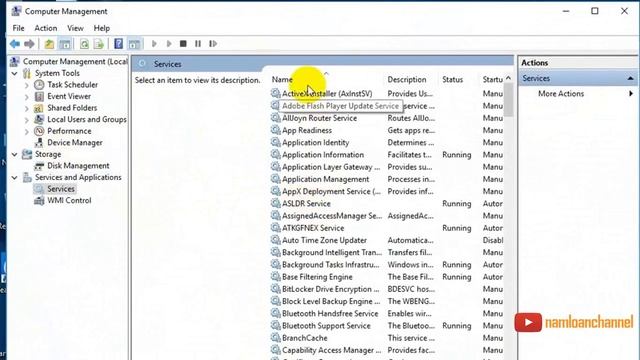This screenshot has width=640, height=360.
Task: Expand Local Users and Groups node
Action: pos(27,120)
